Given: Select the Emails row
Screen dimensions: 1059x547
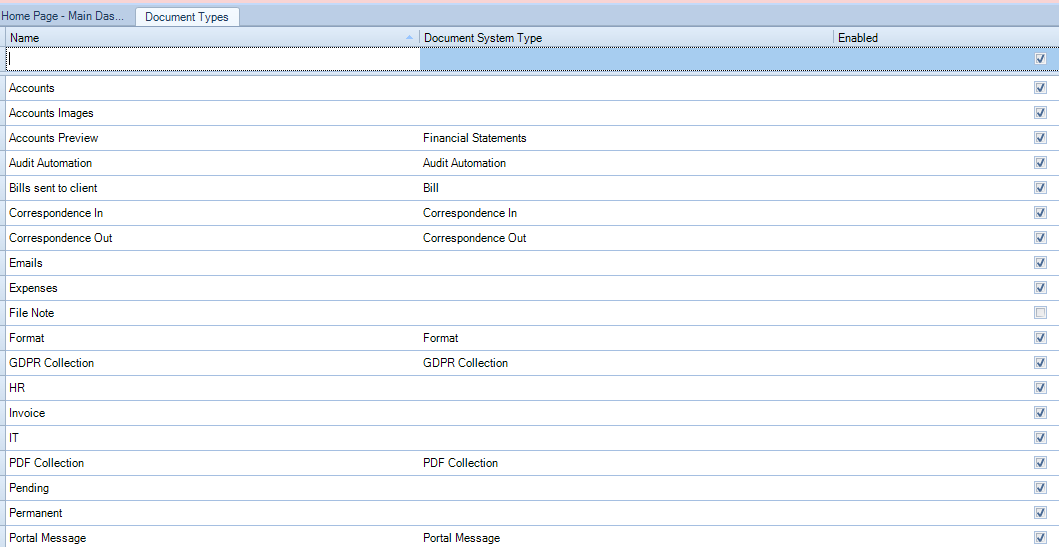Looking at the screenshot, I should (532, 263).
